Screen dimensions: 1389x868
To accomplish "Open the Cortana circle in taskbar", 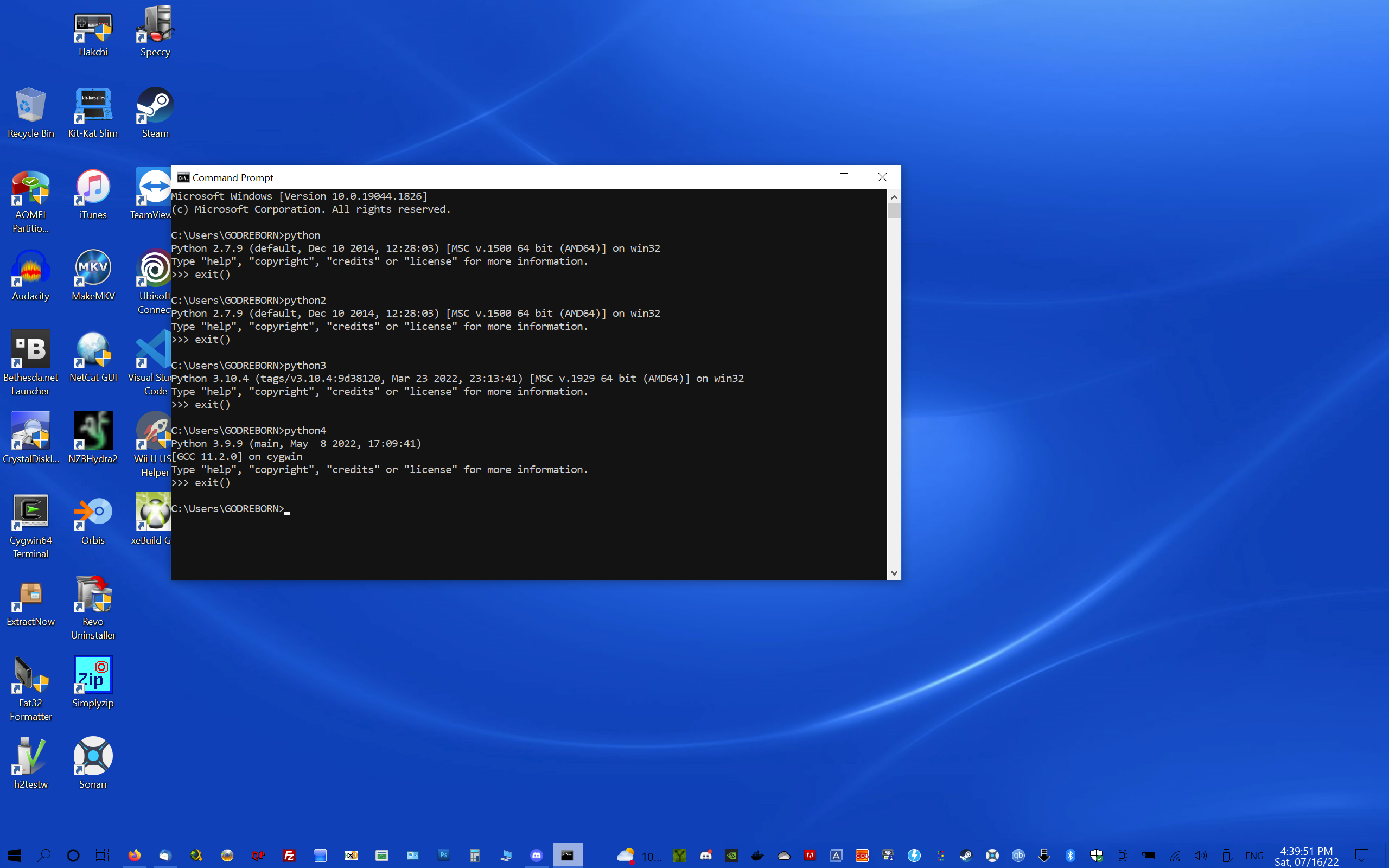I will 73,856.
